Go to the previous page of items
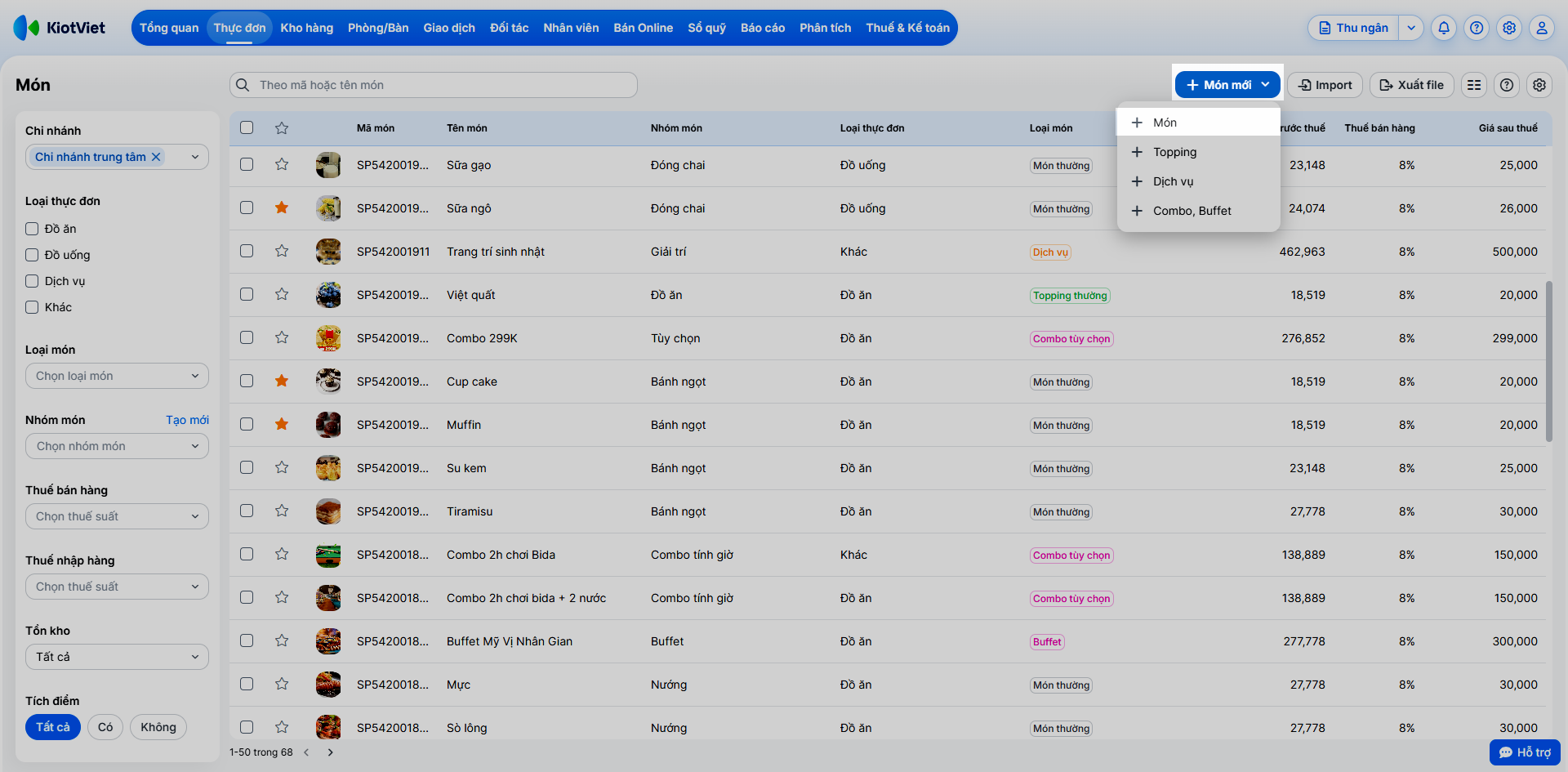This screenshot has height=772, width=1568. click(306, 752)
